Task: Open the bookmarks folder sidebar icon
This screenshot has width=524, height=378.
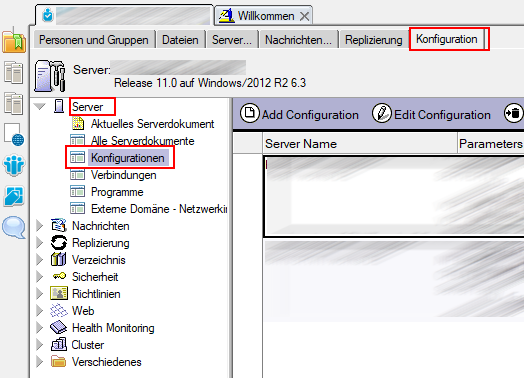Action: (x=14, y=41)
